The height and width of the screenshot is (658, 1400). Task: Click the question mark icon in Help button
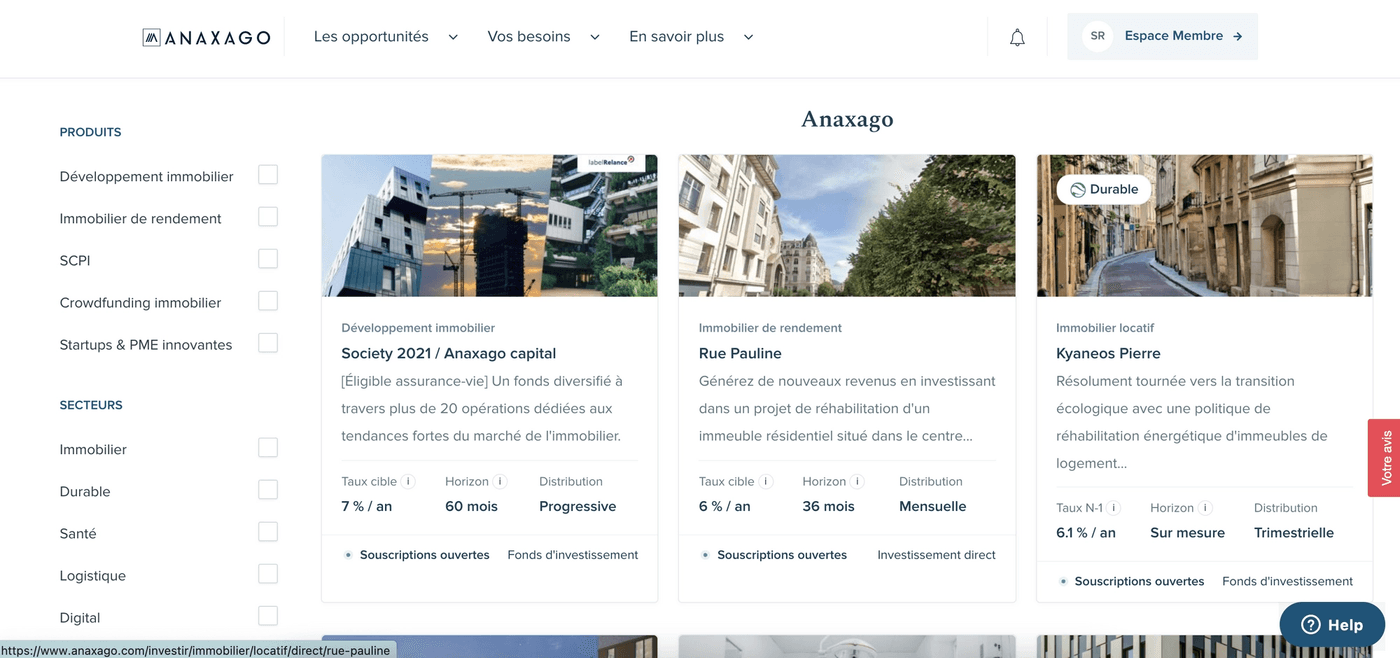coord(1310,625)
